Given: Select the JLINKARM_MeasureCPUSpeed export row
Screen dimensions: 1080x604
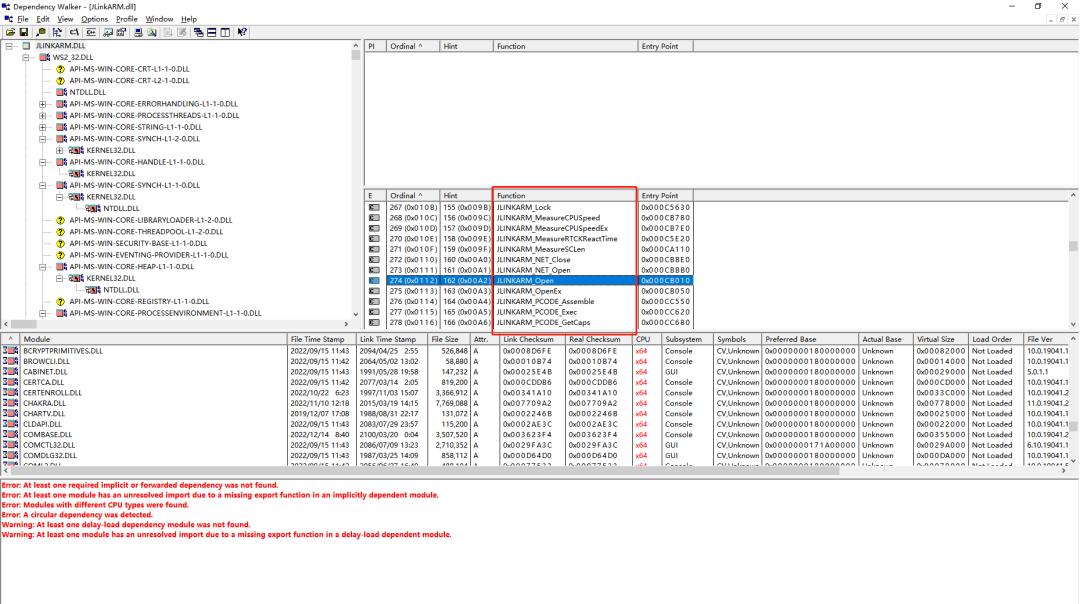Looking at the screenshot, I should [x=529, y=218].
